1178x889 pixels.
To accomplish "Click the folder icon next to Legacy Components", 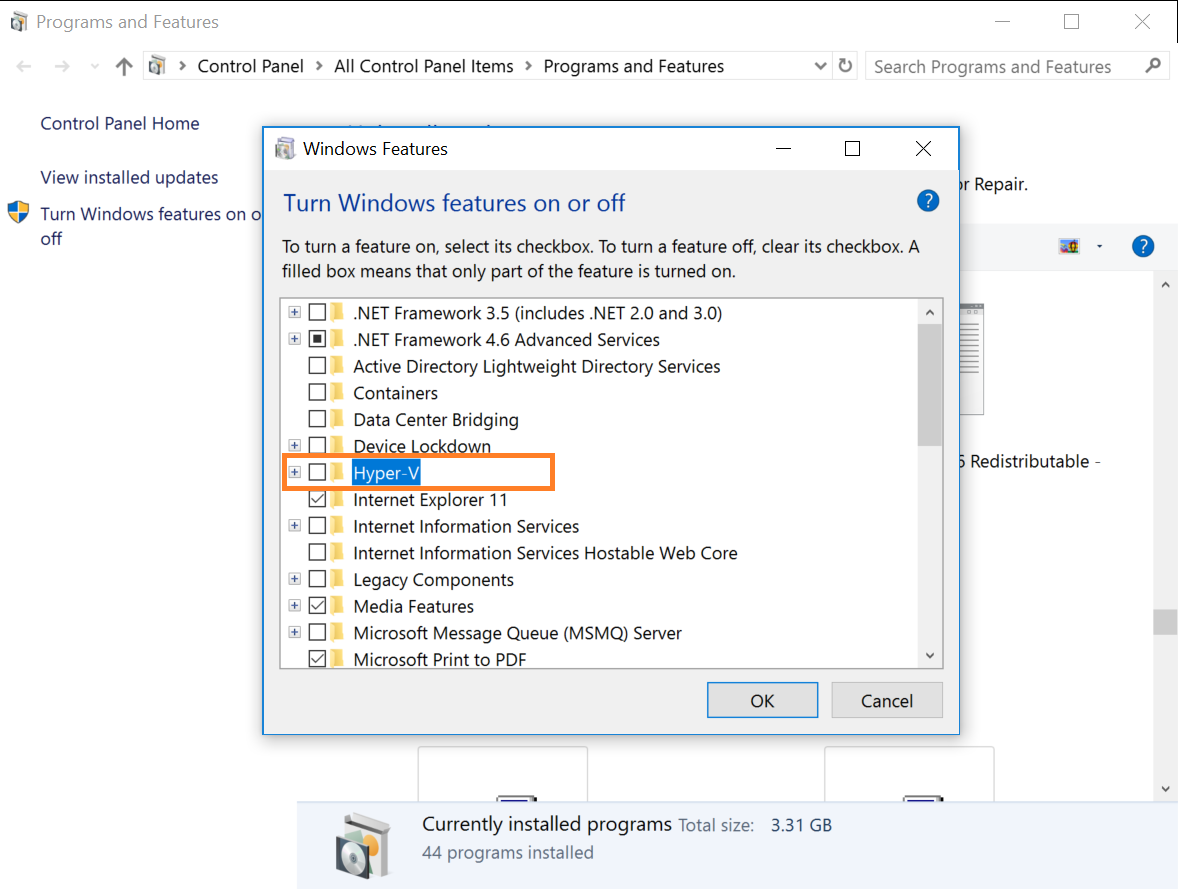I will (337, 579).
